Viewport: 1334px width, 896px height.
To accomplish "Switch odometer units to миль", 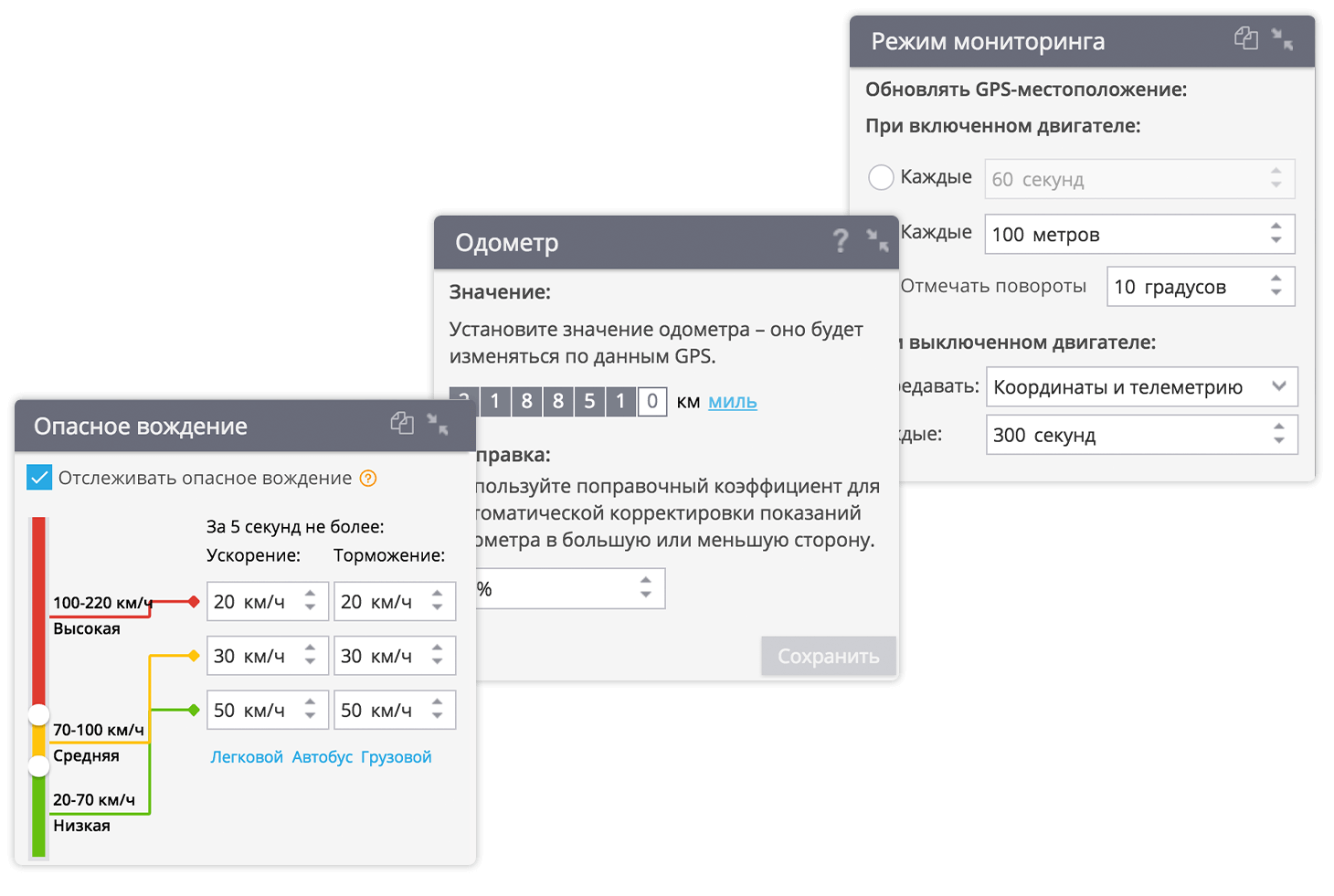I will tap(732, 402).
